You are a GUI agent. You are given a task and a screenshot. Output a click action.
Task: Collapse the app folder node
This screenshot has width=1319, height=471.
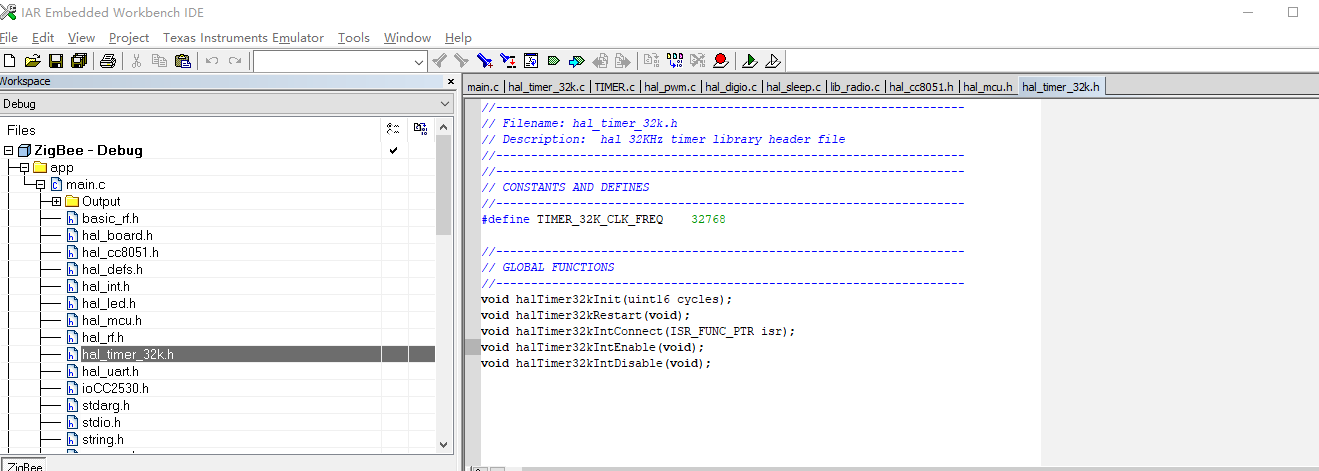click(25, 168)
